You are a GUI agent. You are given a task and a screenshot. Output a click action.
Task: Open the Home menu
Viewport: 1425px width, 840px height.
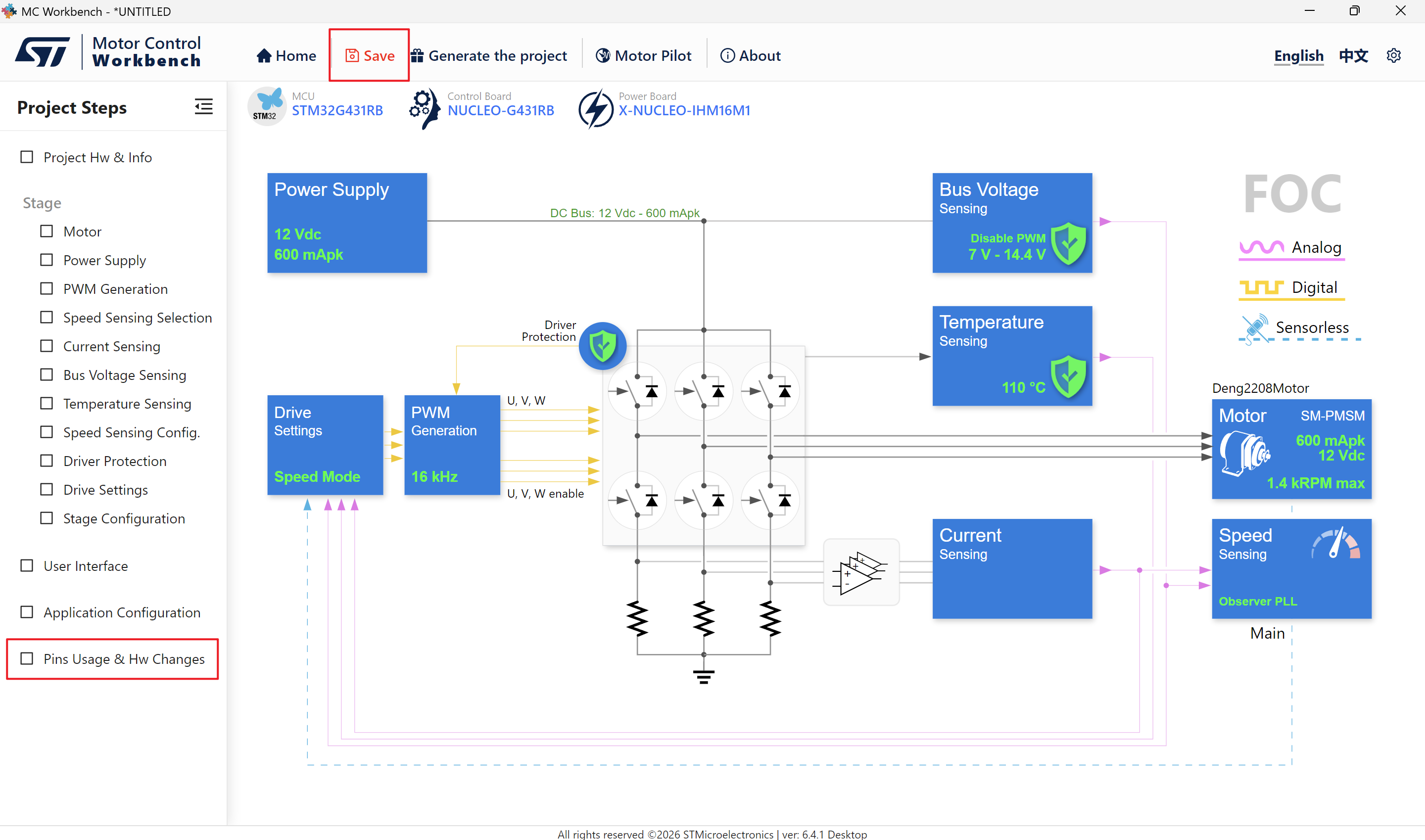coord(286,55)
